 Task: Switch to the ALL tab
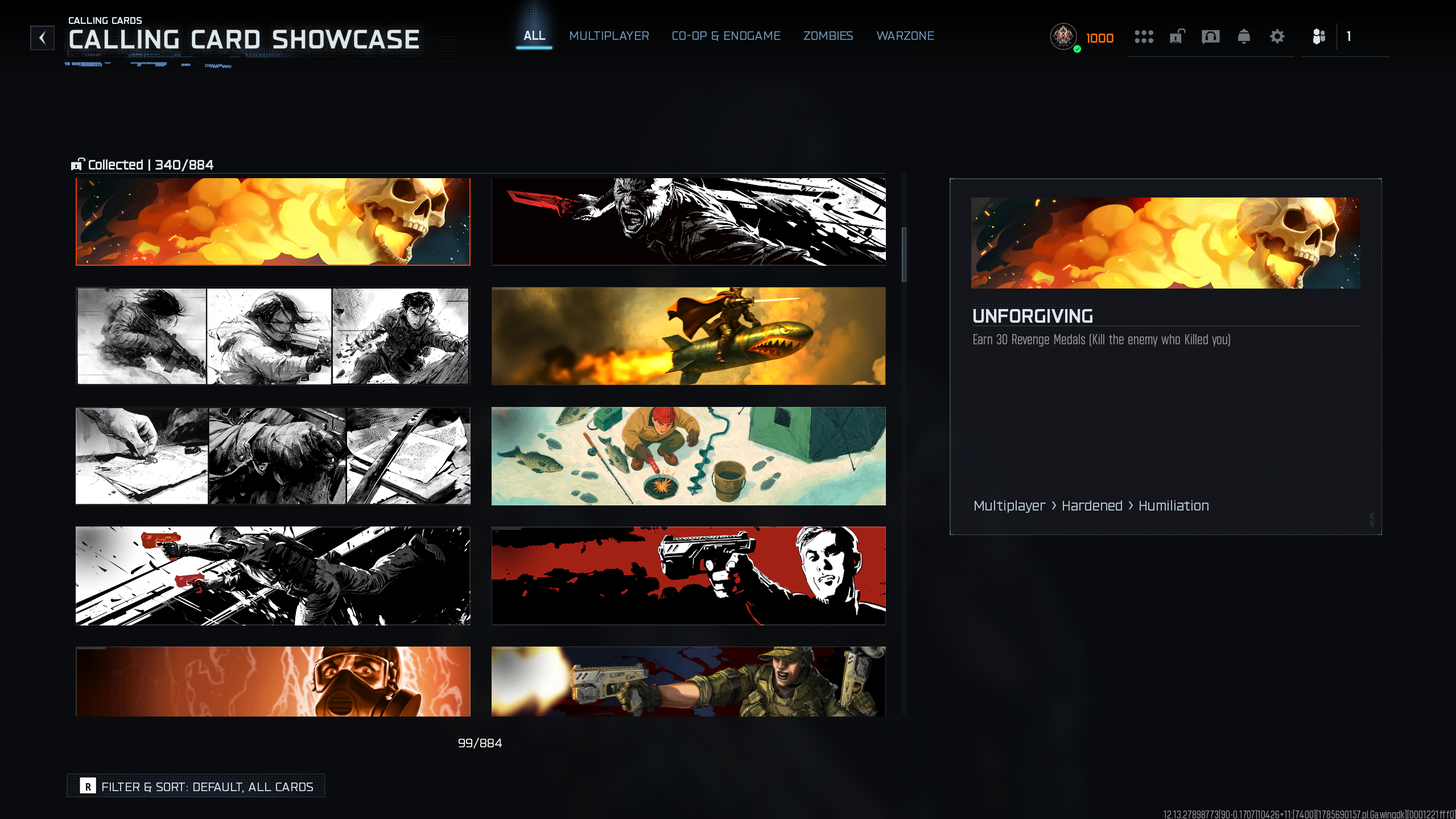(x=534, y=36)
